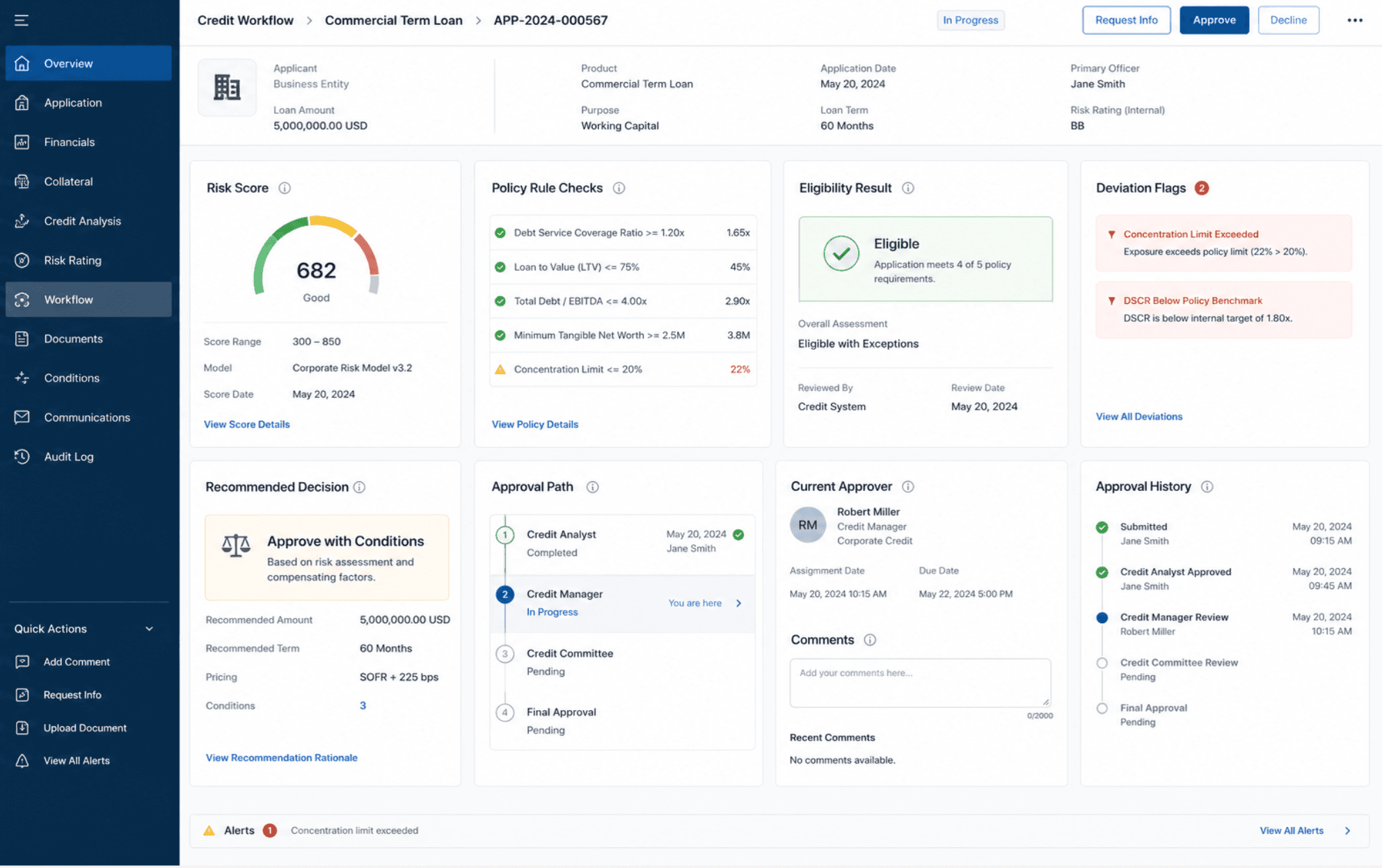Click the Decline button
Viewport: 1382px width, 868px height.
(1288, 20)
